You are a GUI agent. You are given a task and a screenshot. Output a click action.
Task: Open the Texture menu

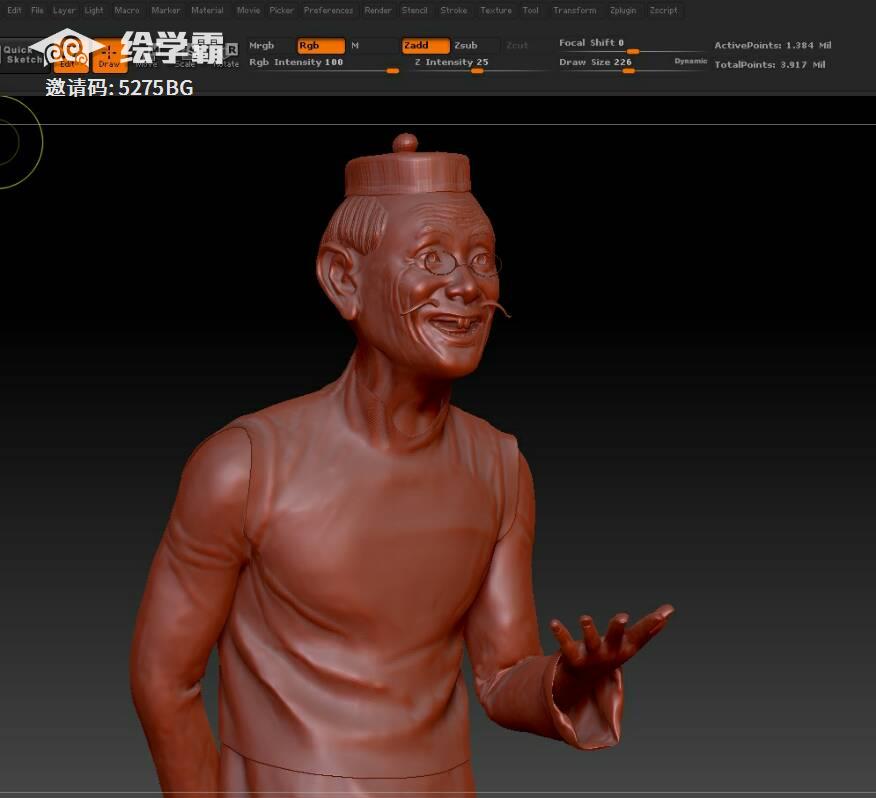coord(496,10)
